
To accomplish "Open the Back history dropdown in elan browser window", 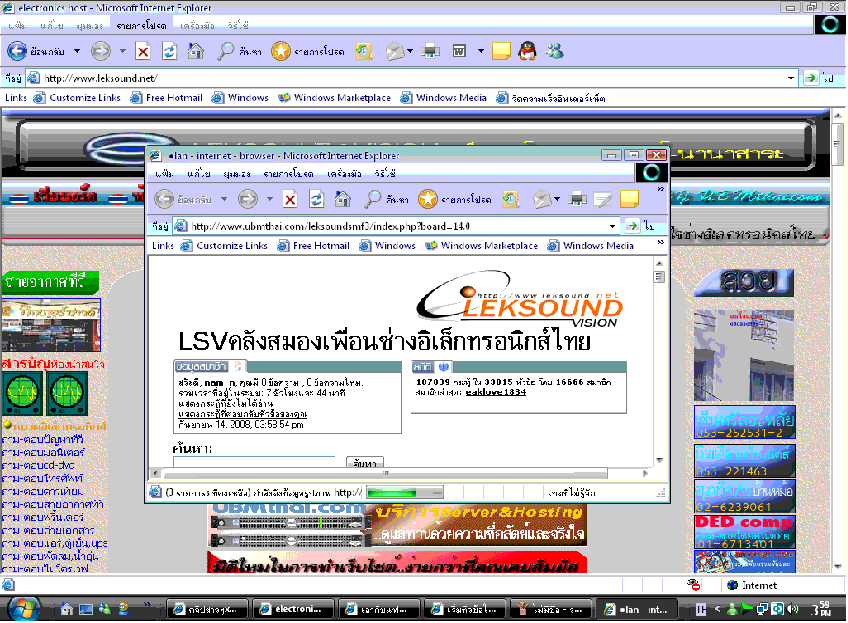I will 224,199.
